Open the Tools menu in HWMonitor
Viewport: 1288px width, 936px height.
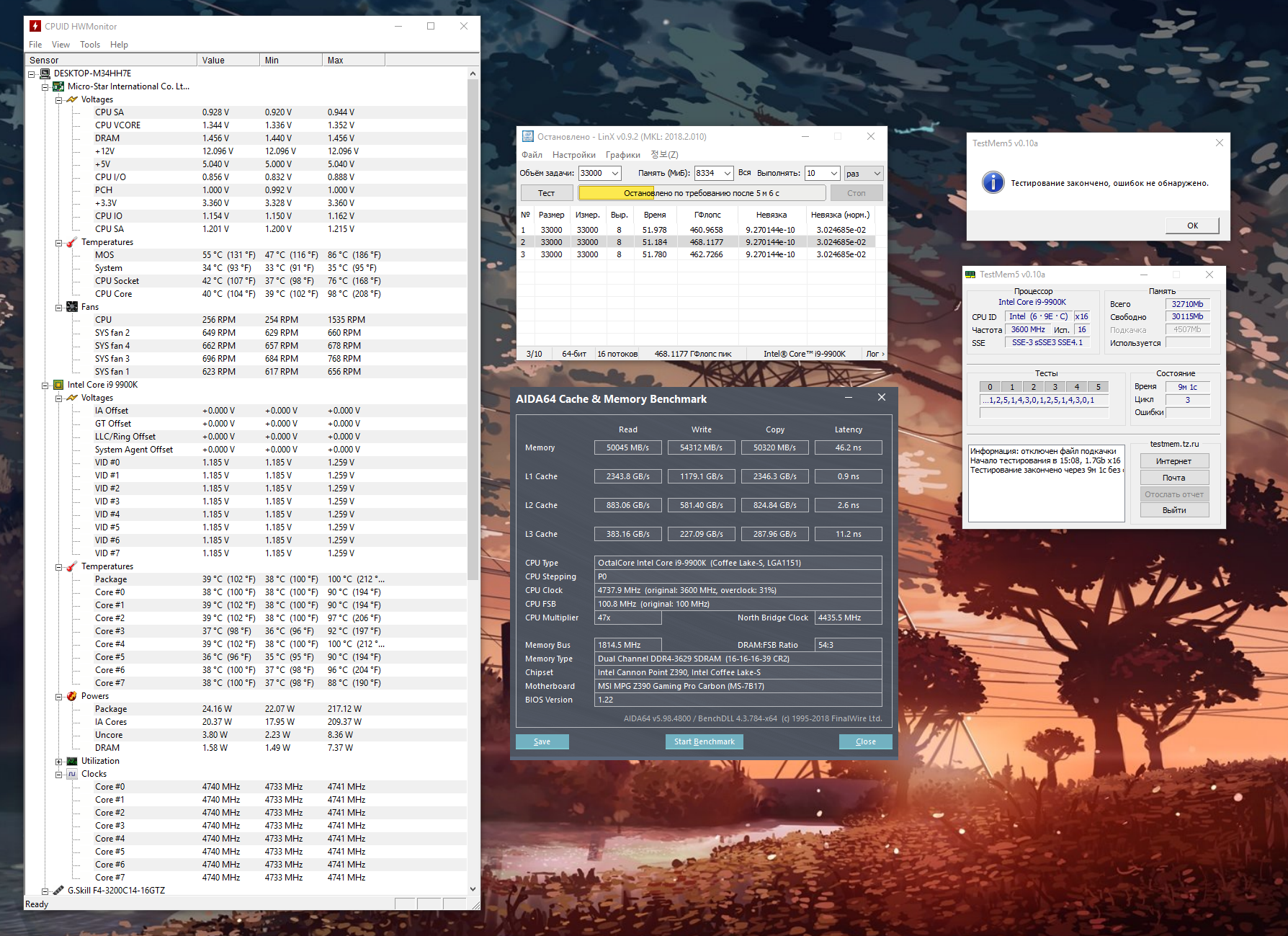click(90, 45)
